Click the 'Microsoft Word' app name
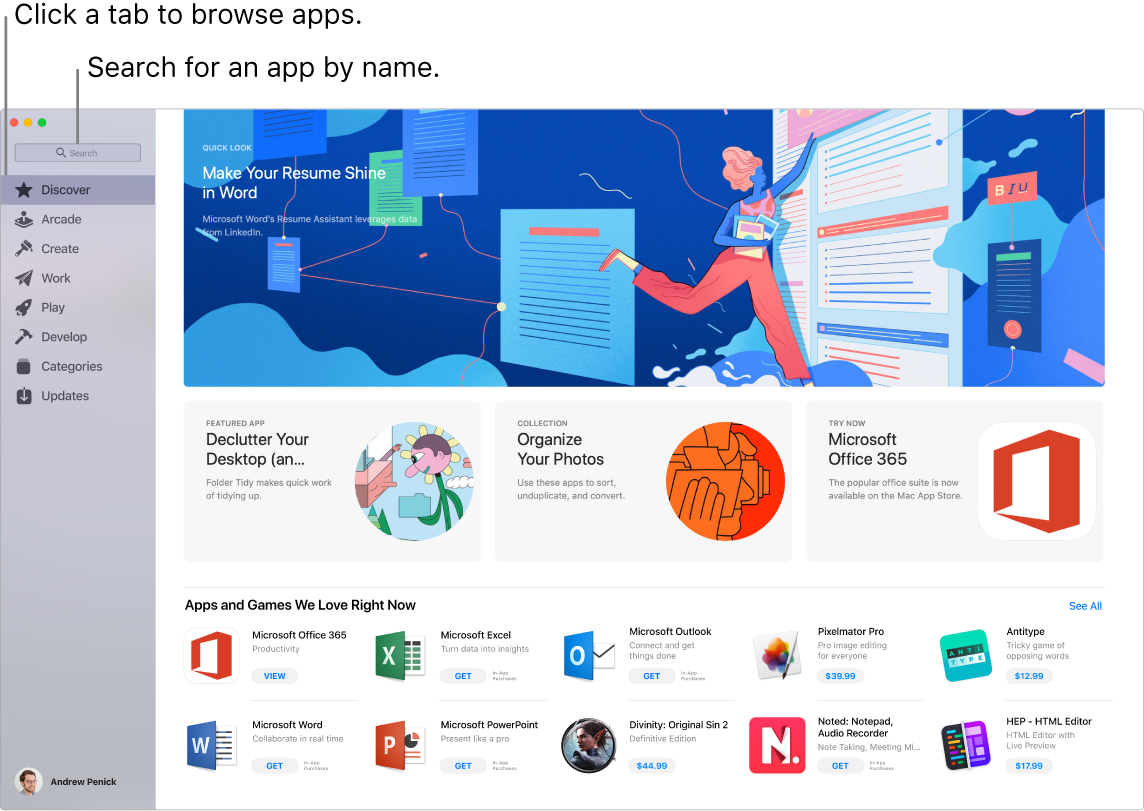 tap(287, 725)
